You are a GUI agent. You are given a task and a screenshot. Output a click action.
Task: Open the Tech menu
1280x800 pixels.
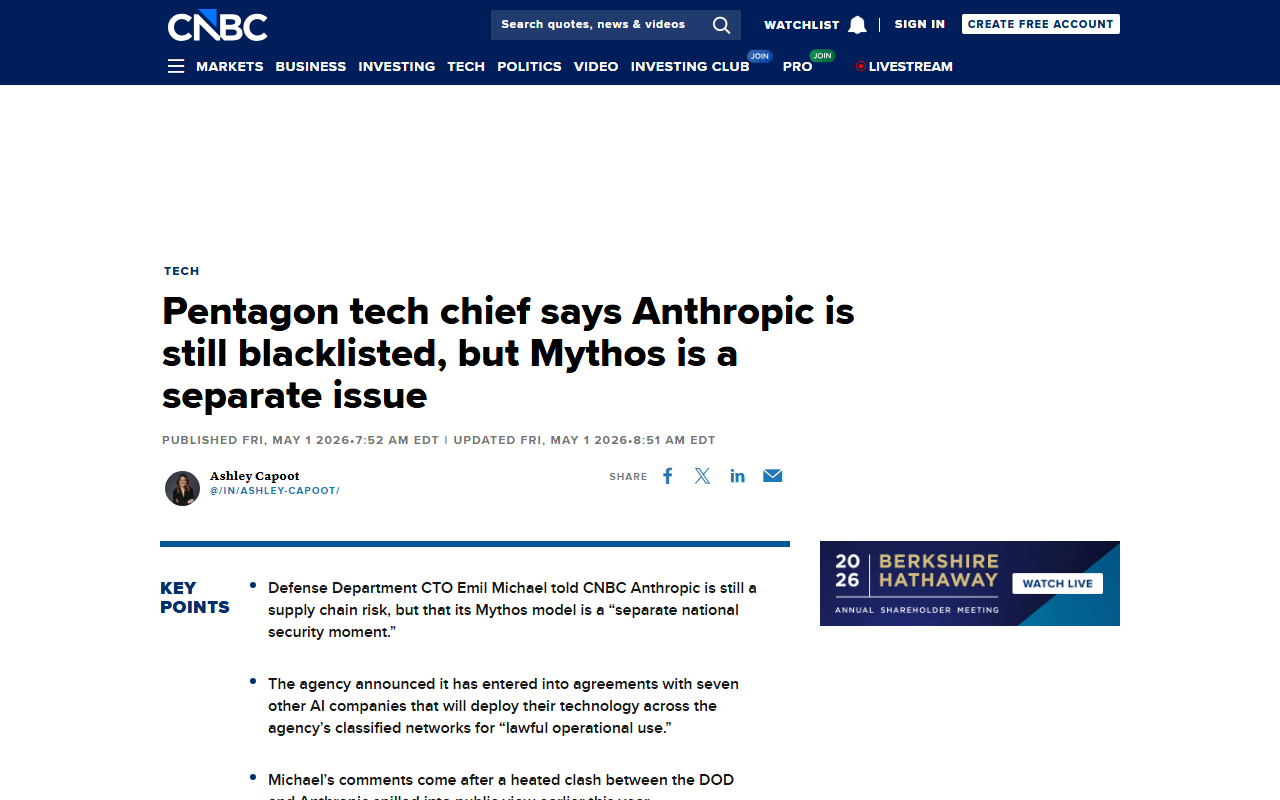(x=466, y=66)
